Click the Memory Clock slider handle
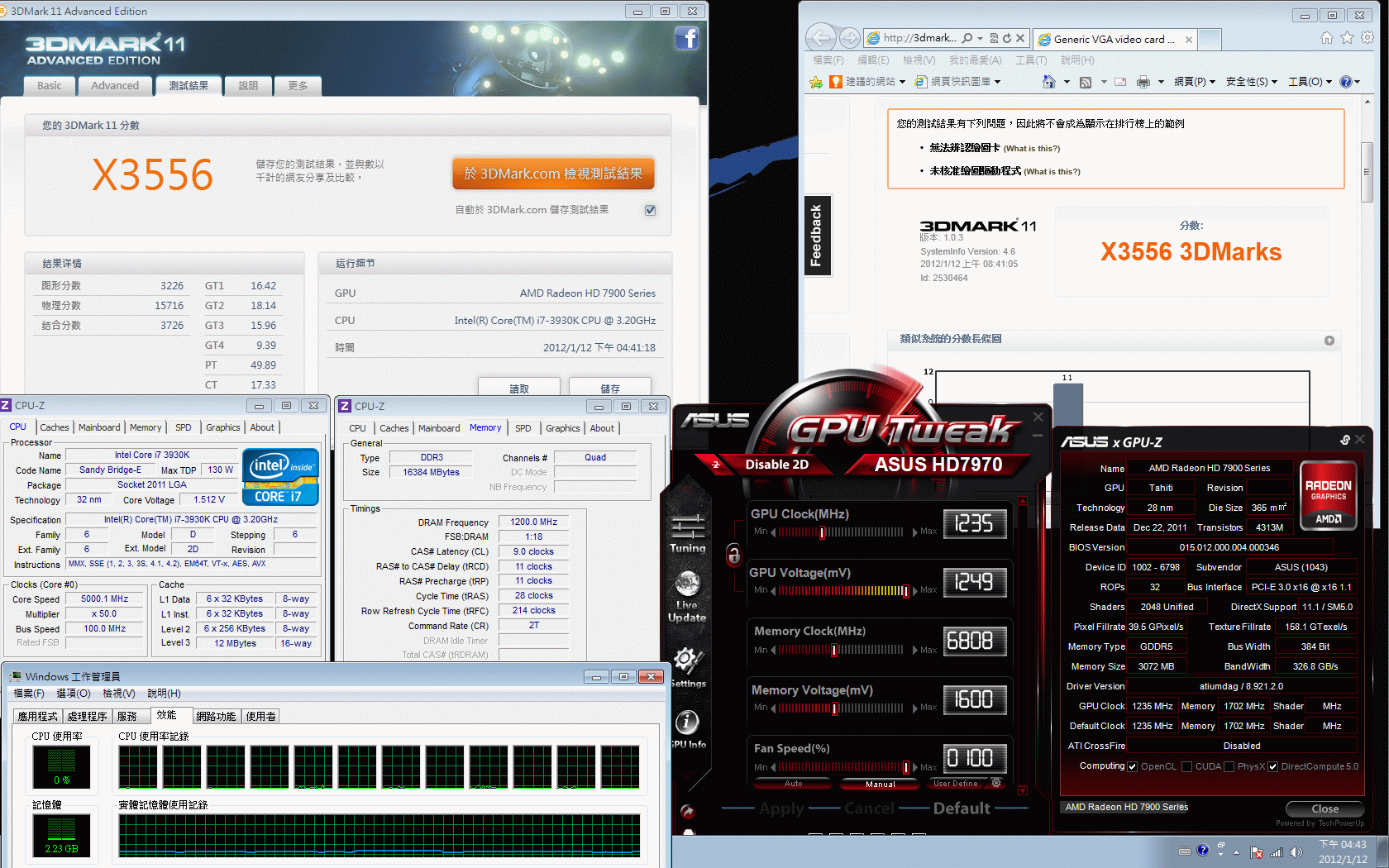1389x868 pixels. [x=834, y=650]
